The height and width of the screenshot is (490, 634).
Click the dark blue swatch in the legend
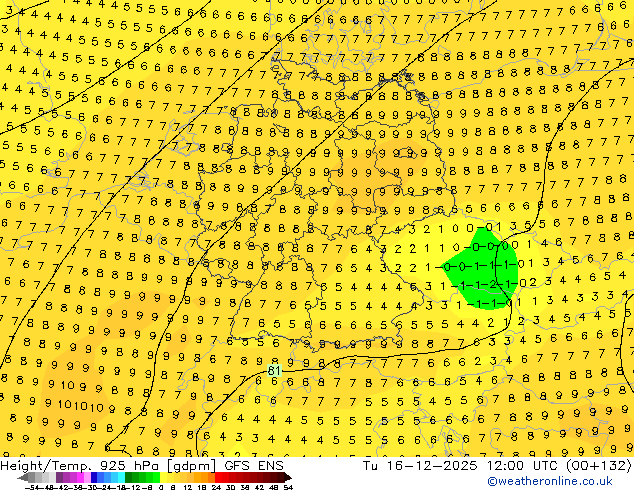(x=94, y=477)
